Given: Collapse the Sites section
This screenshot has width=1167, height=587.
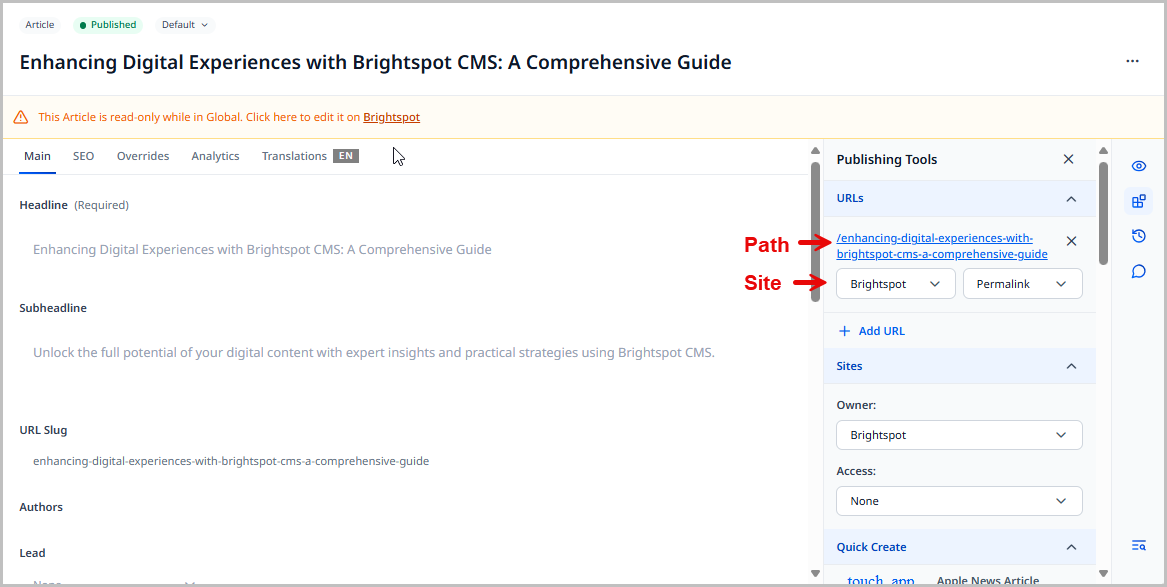Looking at the screenshot, I should [1071, 366].
